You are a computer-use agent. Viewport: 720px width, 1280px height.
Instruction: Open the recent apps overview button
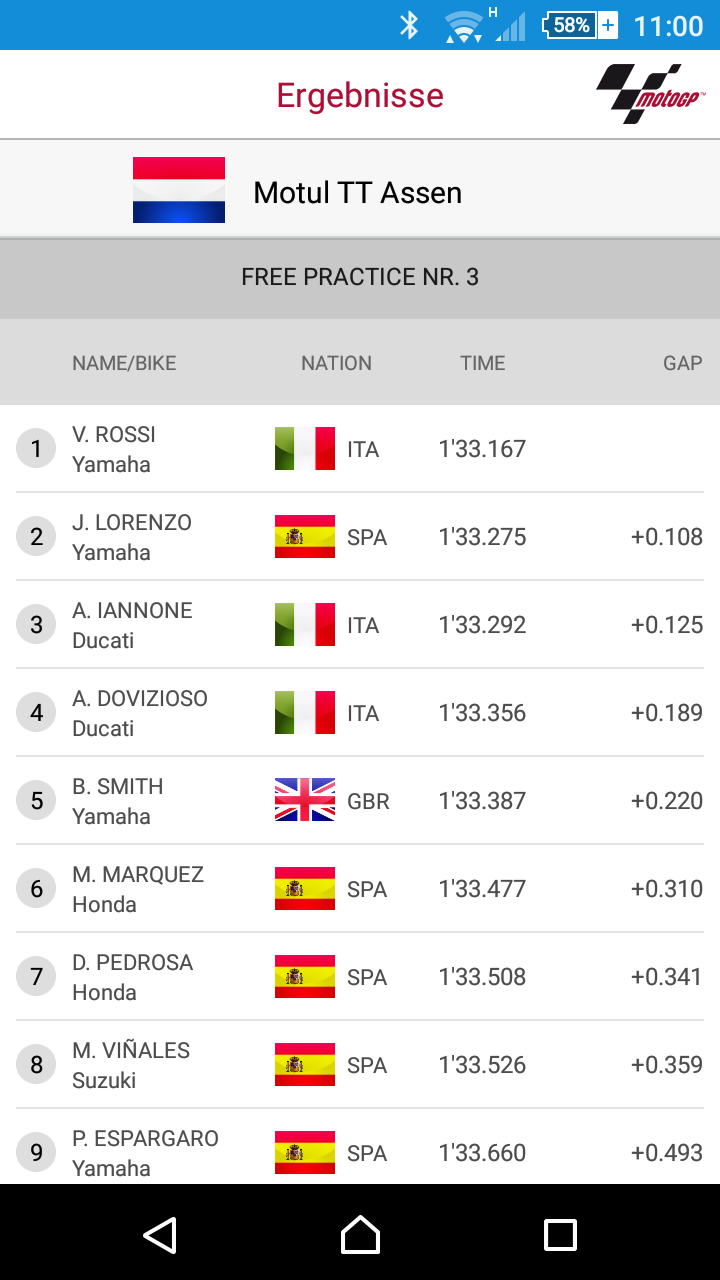coord(560,1235)
